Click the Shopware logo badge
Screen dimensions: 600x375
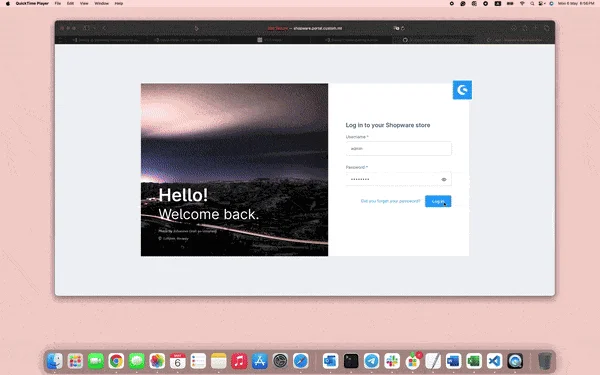pyautogui.click(x=462, y=90)
